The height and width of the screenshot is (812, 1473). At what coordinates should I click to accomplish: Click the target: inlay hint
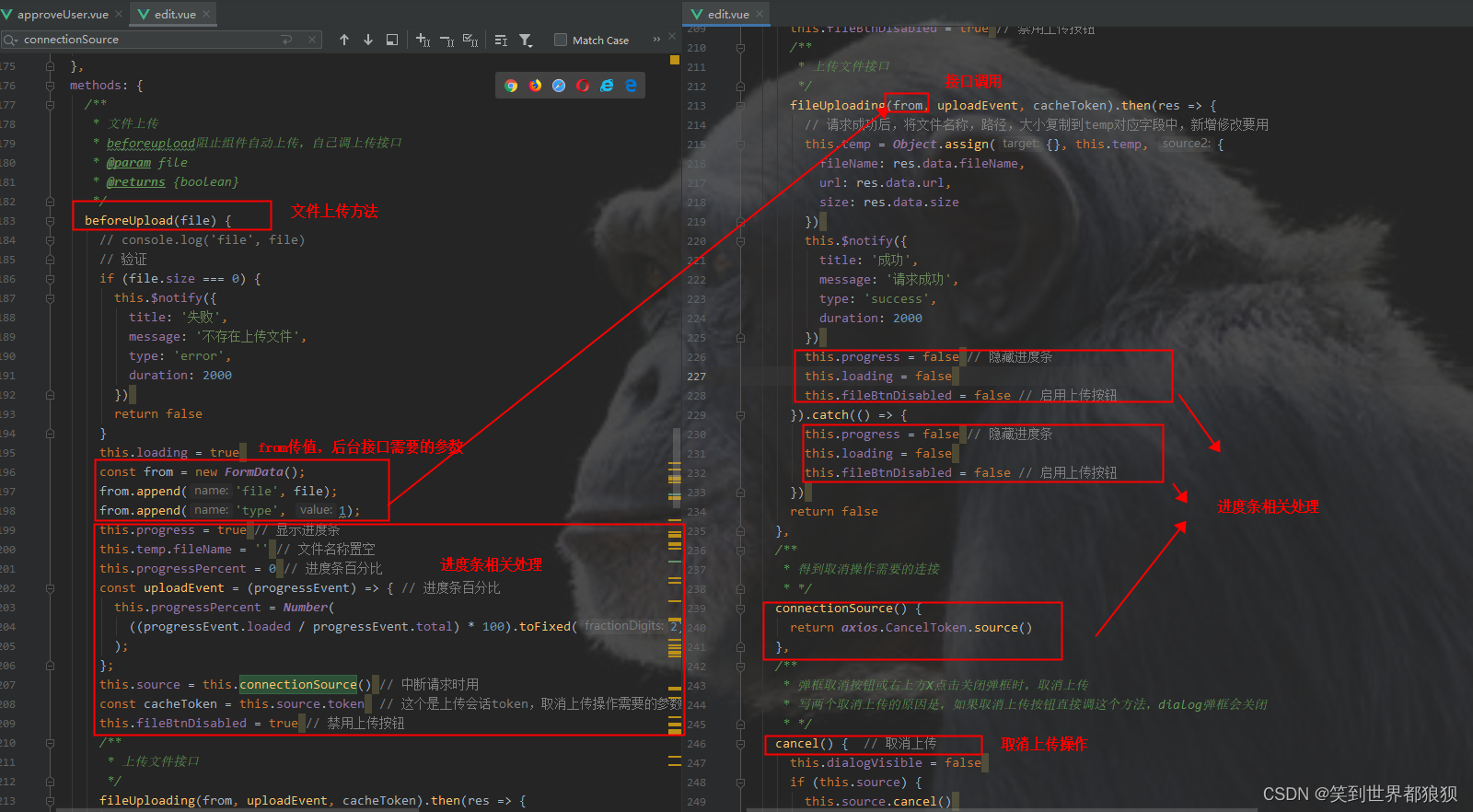coord(1020,144)
